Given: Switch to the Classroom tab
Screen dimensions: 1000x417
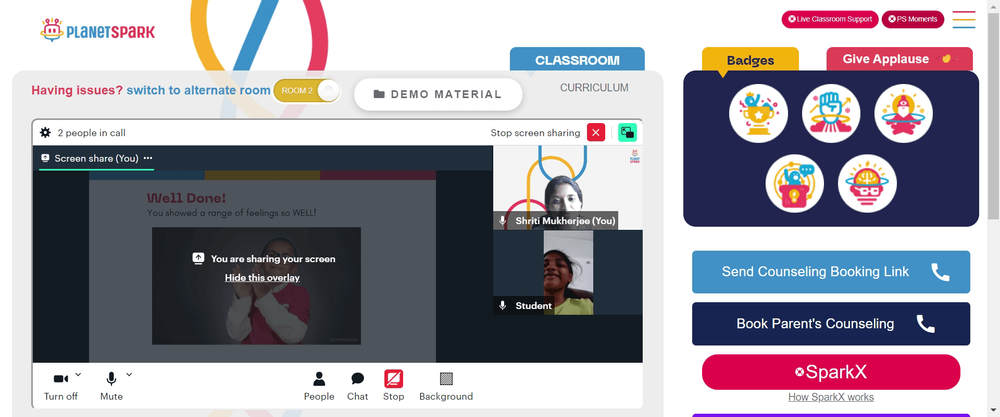Looking at the screenshot, I should (577, 60).
